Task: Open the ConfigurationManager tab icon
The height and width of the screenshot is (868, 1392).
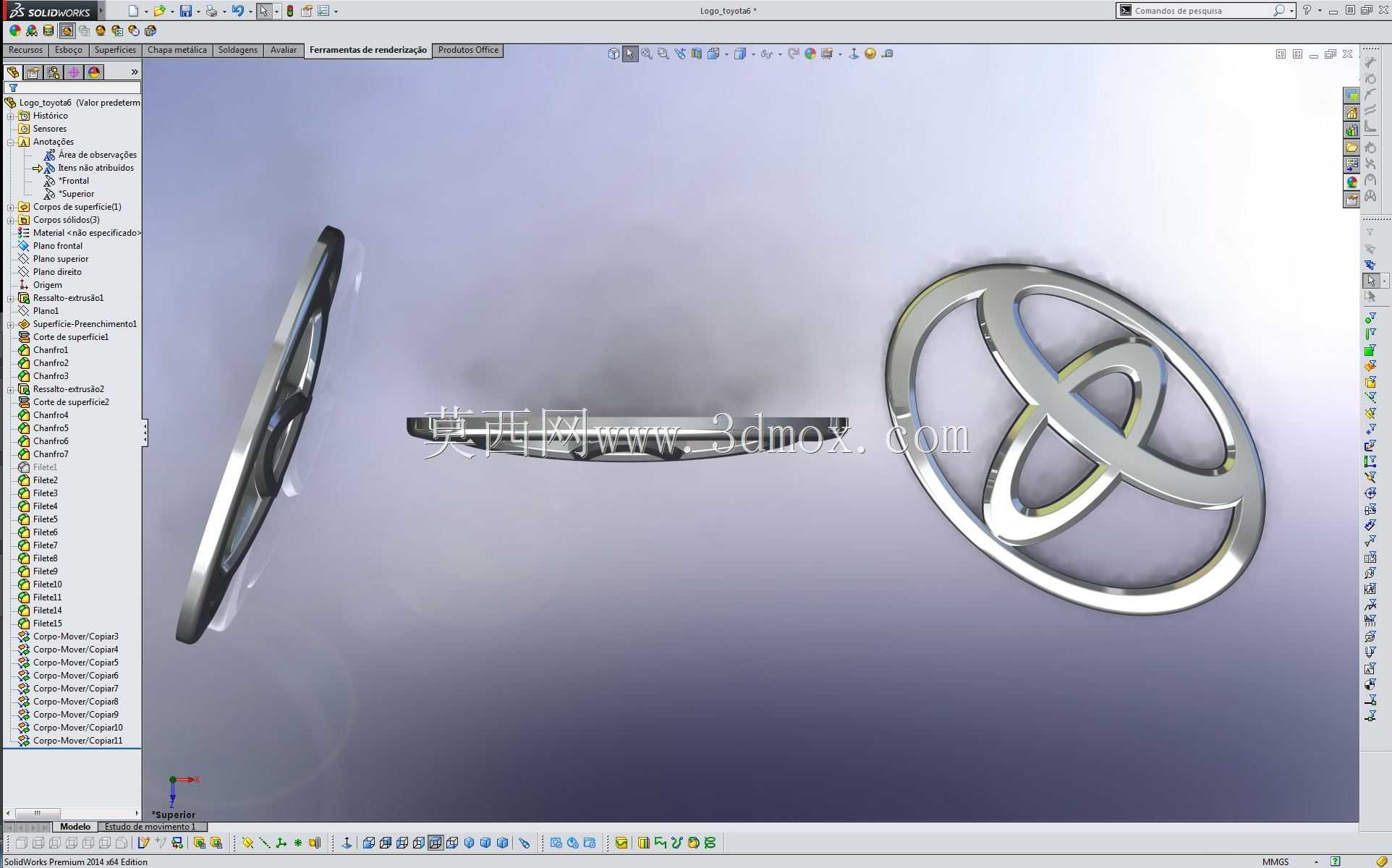Action: point(54,72)
